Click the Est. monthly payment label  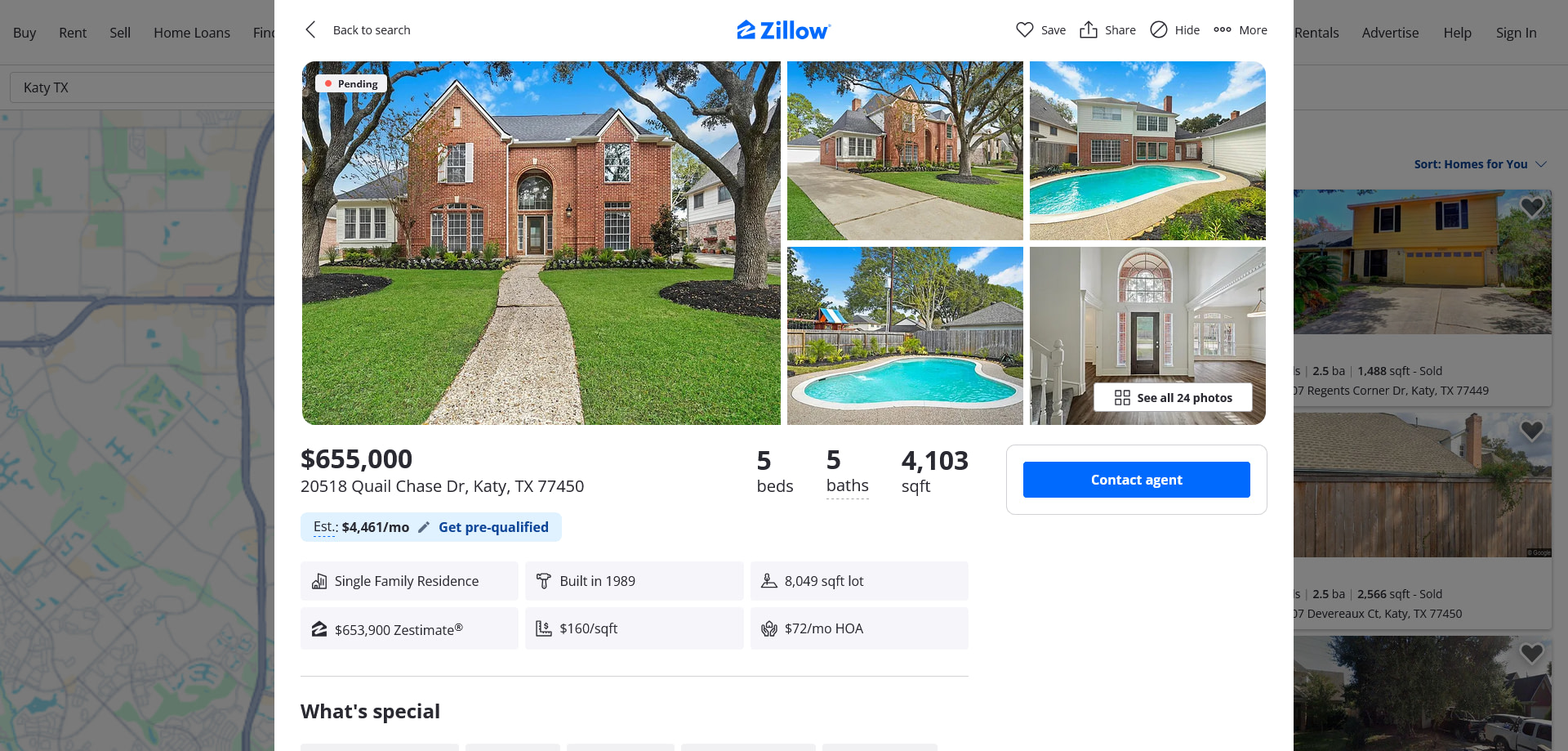[x=324, y=527]
